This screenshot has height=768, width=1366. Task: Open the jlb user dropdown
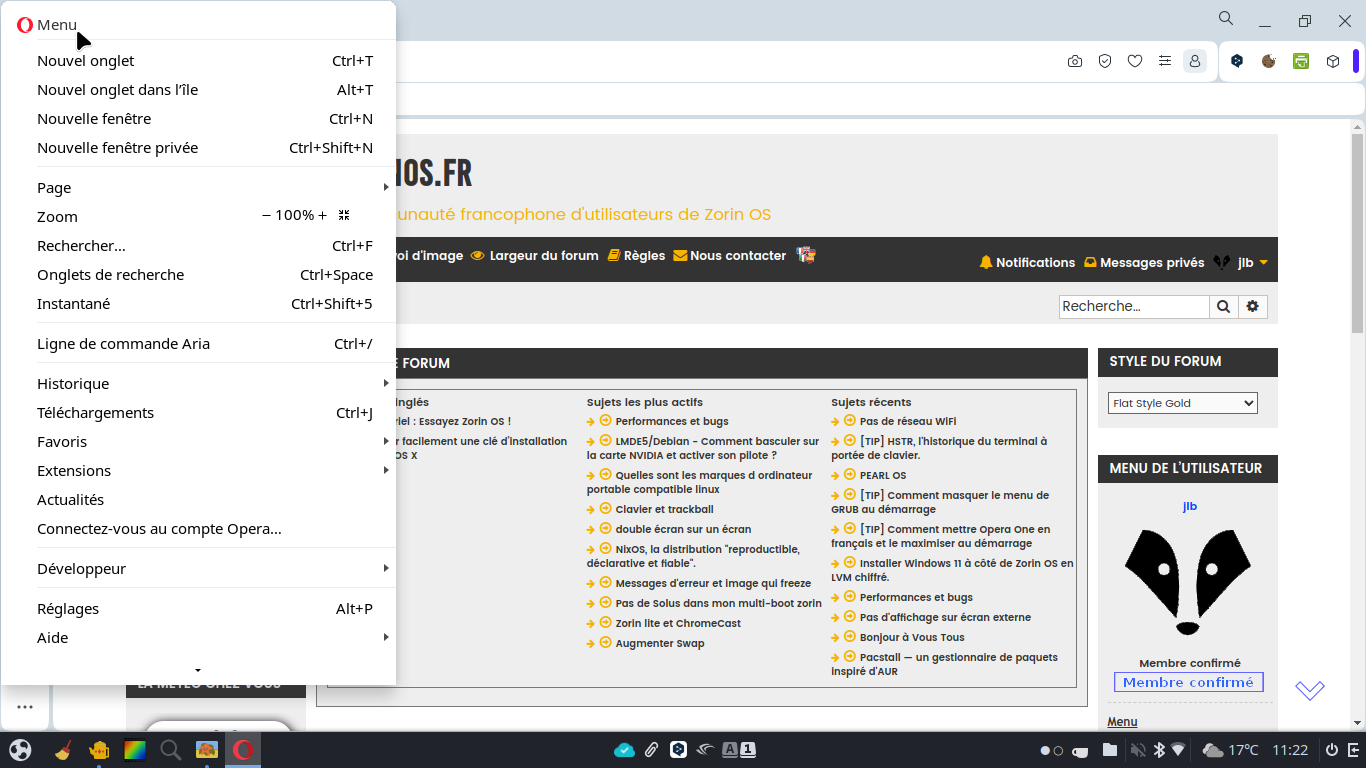[1252, 263]
